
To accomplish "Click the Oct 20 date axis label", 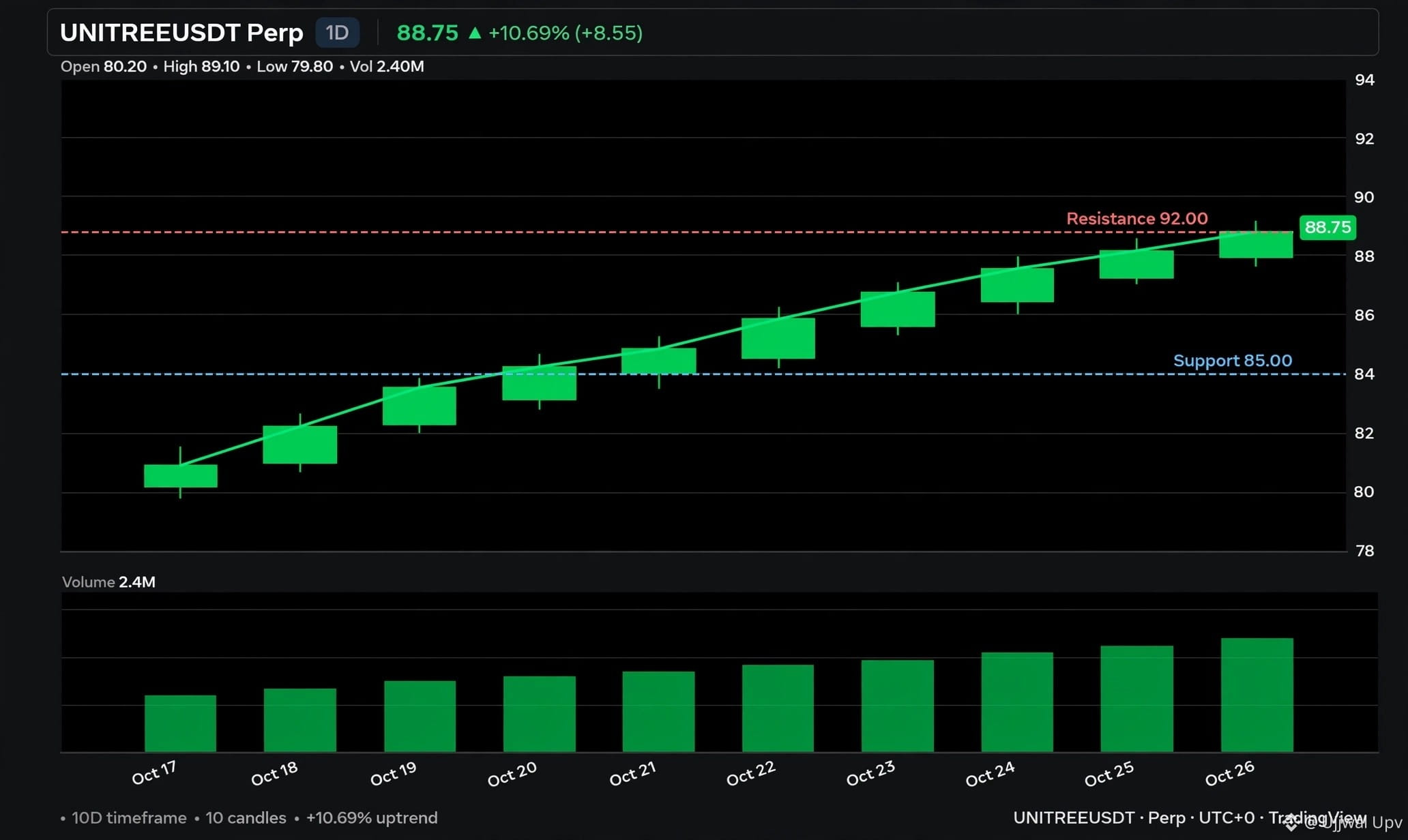I will click(512, 774).
